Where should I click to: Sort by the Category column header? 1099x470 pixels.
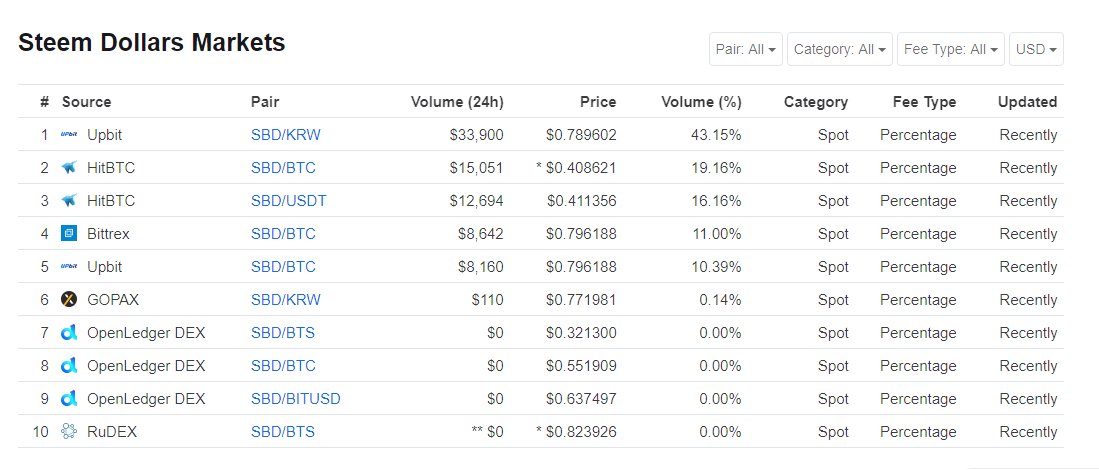(816, 102)
